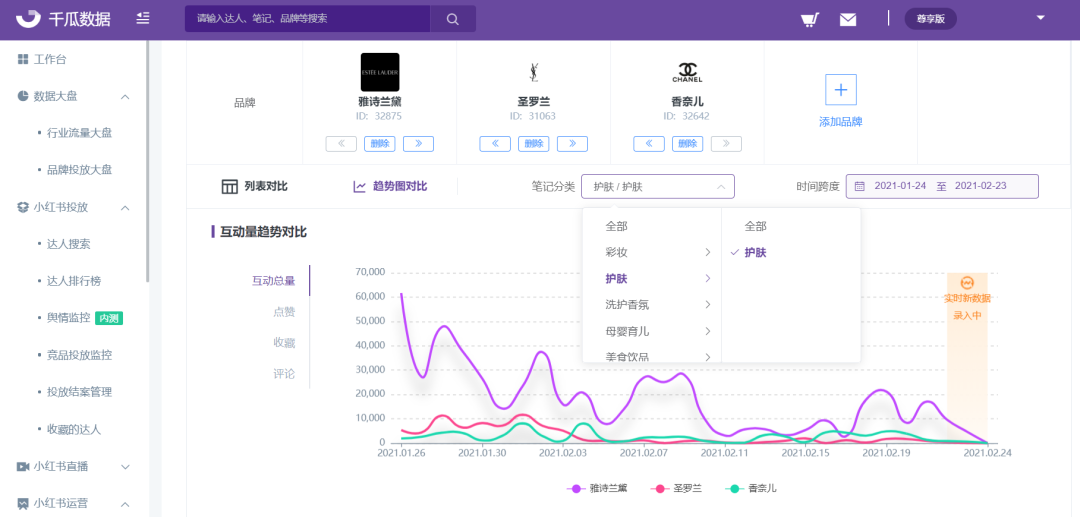Image resolution: width=1080 pixels, height=517 pixels.
Task: Expand the 洗护香氛 category option
Action: pos(652,305)
